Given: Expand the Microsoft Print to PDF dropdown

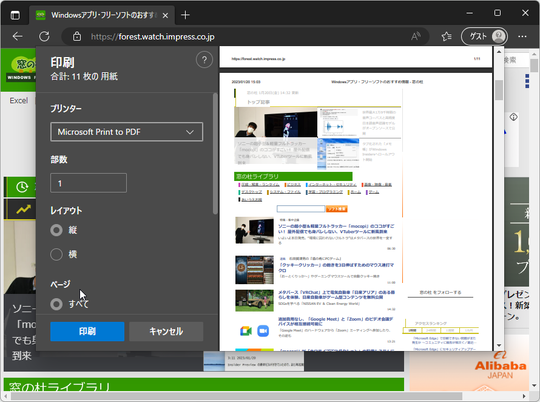Looking at the screenshot, I should point(126,132).
